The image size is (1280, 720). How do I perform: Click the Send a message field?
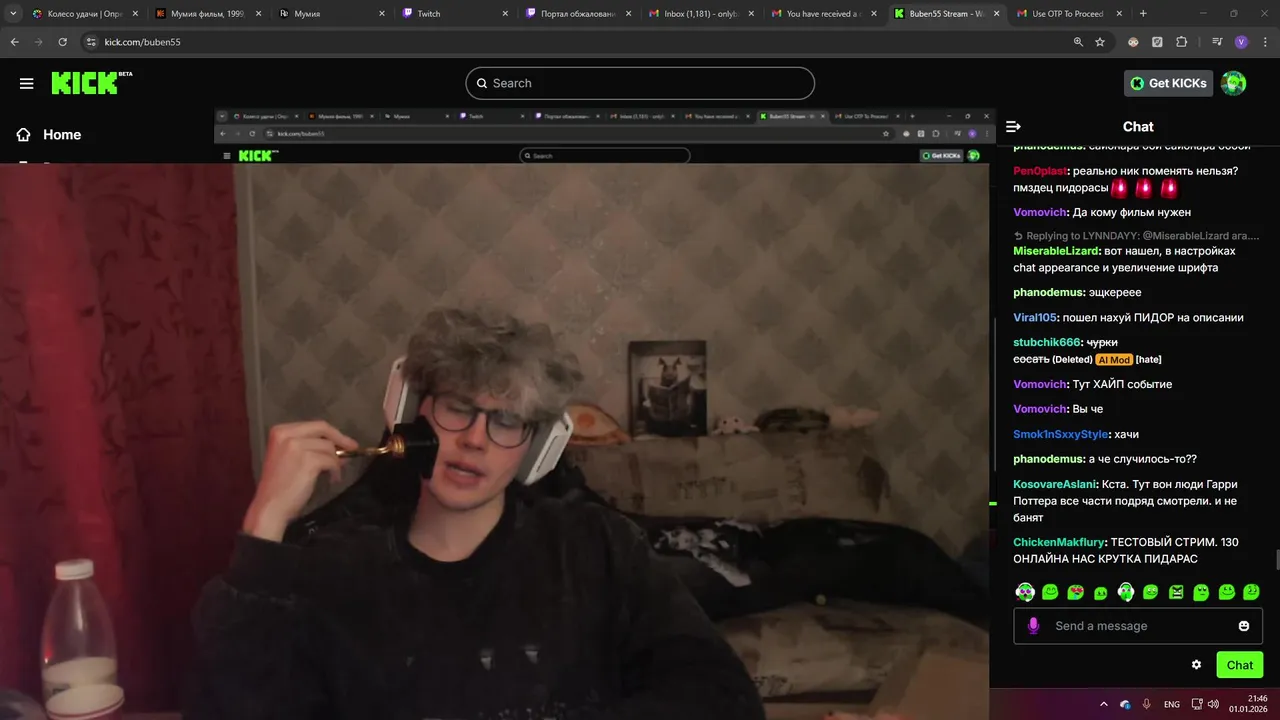click(1138, 626)
